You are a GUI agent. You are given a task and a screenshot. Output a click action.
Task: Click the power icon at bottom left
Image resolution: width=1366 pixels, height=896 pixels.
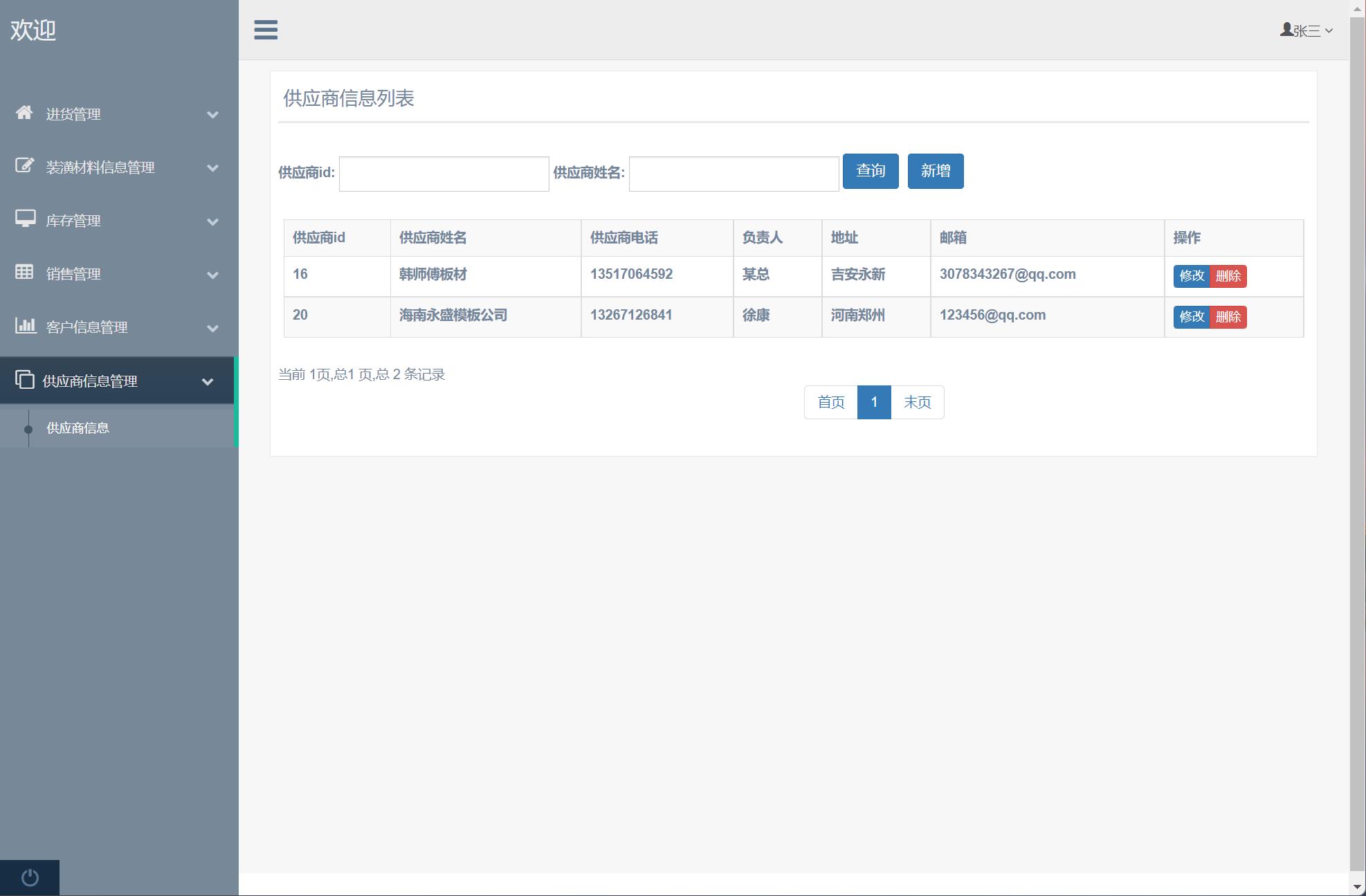[29, 877]
